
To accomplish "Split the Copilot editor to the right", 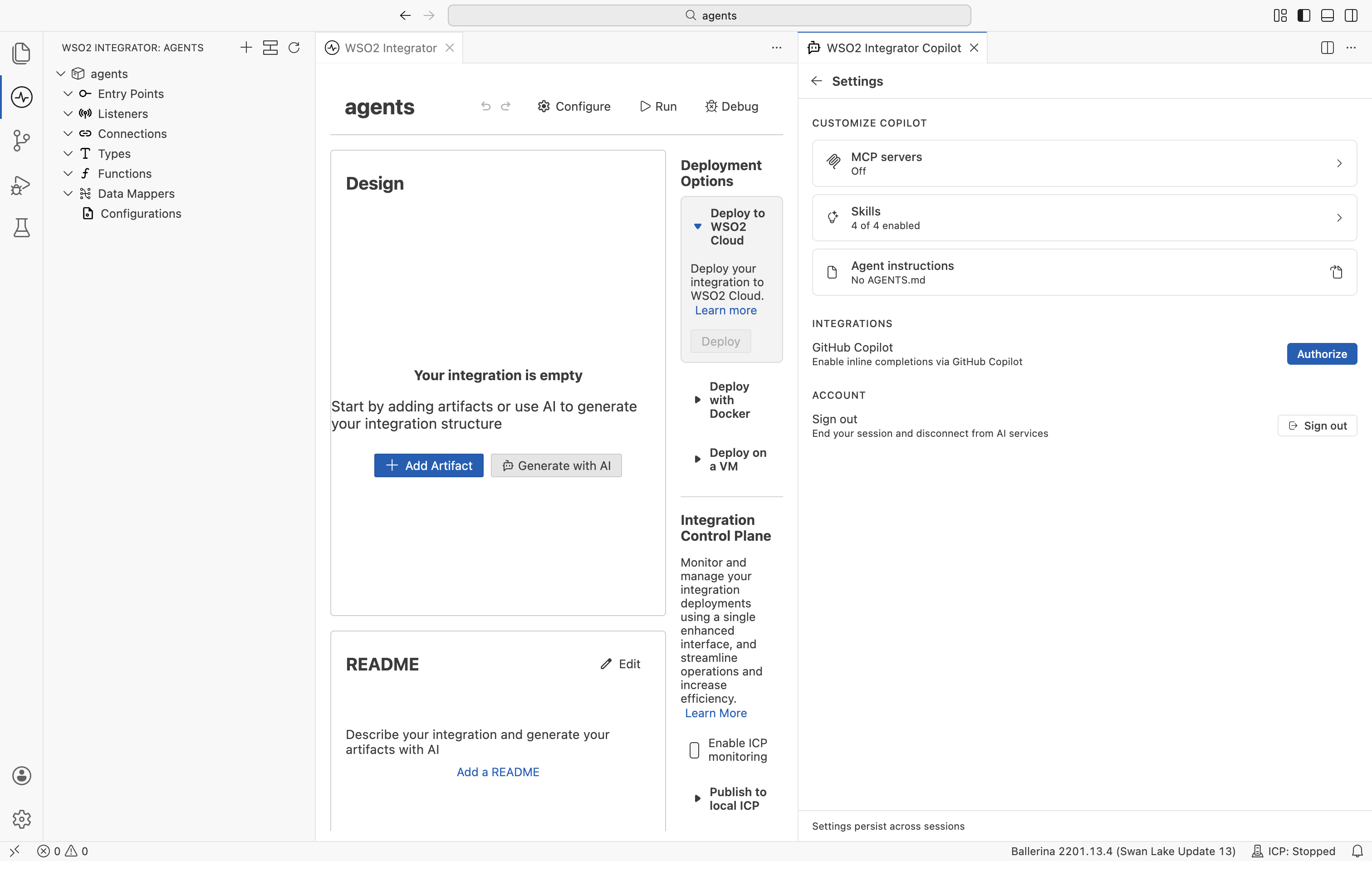I will [x=1328, y=48].
